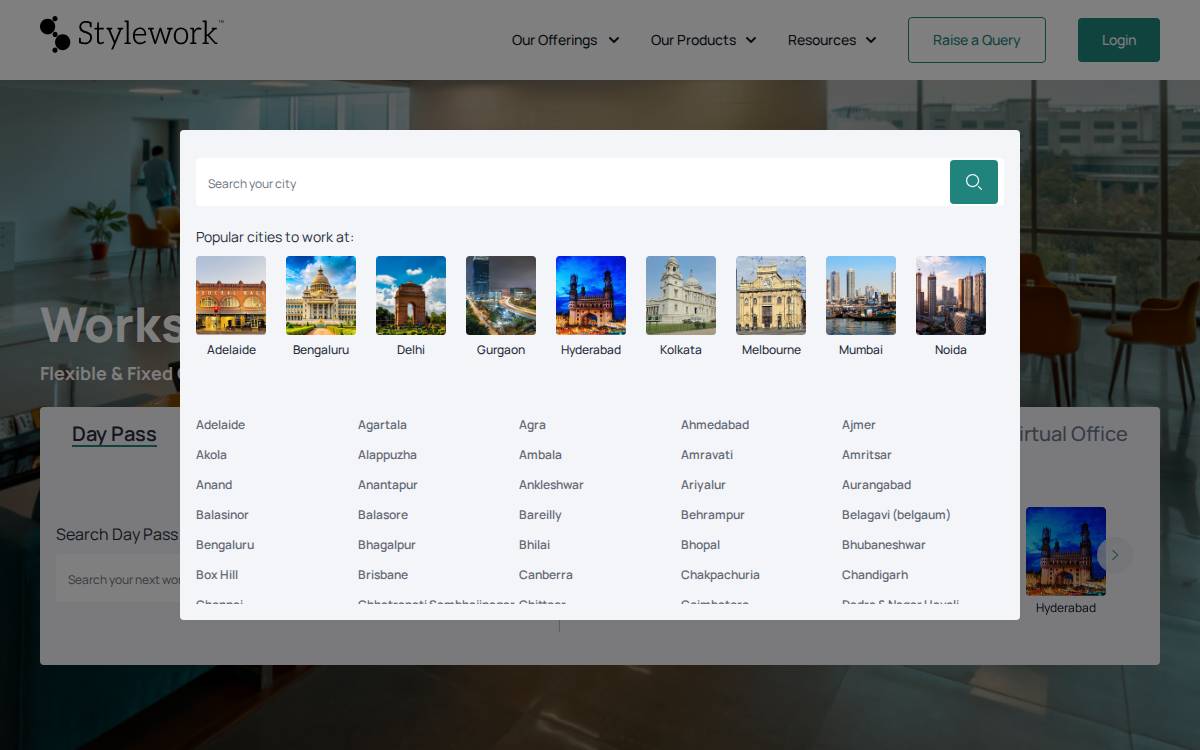Screen dimensions: 1200x750
Task: Click the Stylework logo
Action: 131,34
